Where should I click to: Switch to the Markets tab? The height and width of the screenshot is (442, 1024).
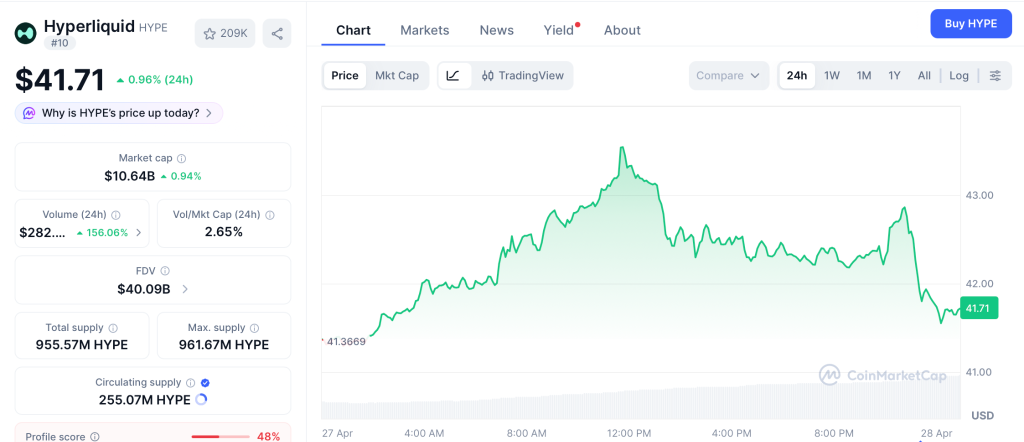point(424,30)
